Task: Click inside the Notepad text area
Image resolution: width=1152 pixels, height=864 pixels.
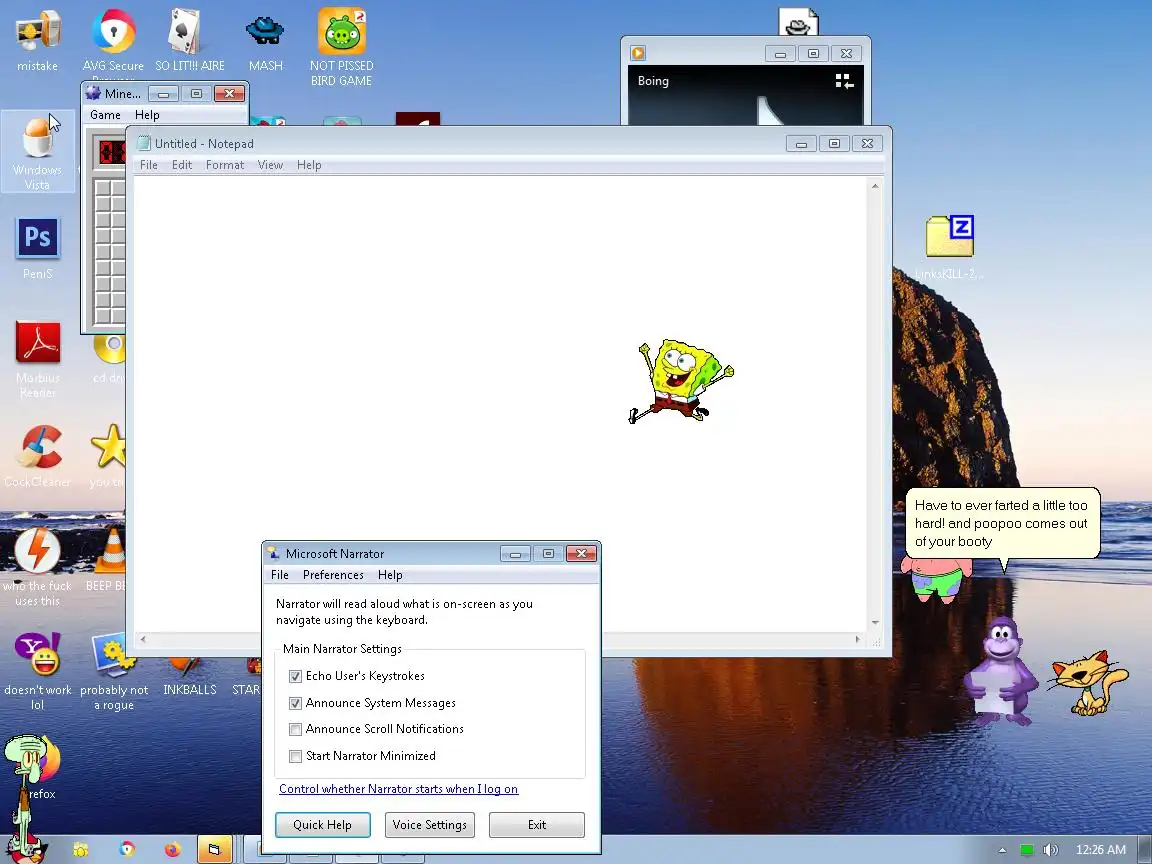Action: click(x=500, y=404)
